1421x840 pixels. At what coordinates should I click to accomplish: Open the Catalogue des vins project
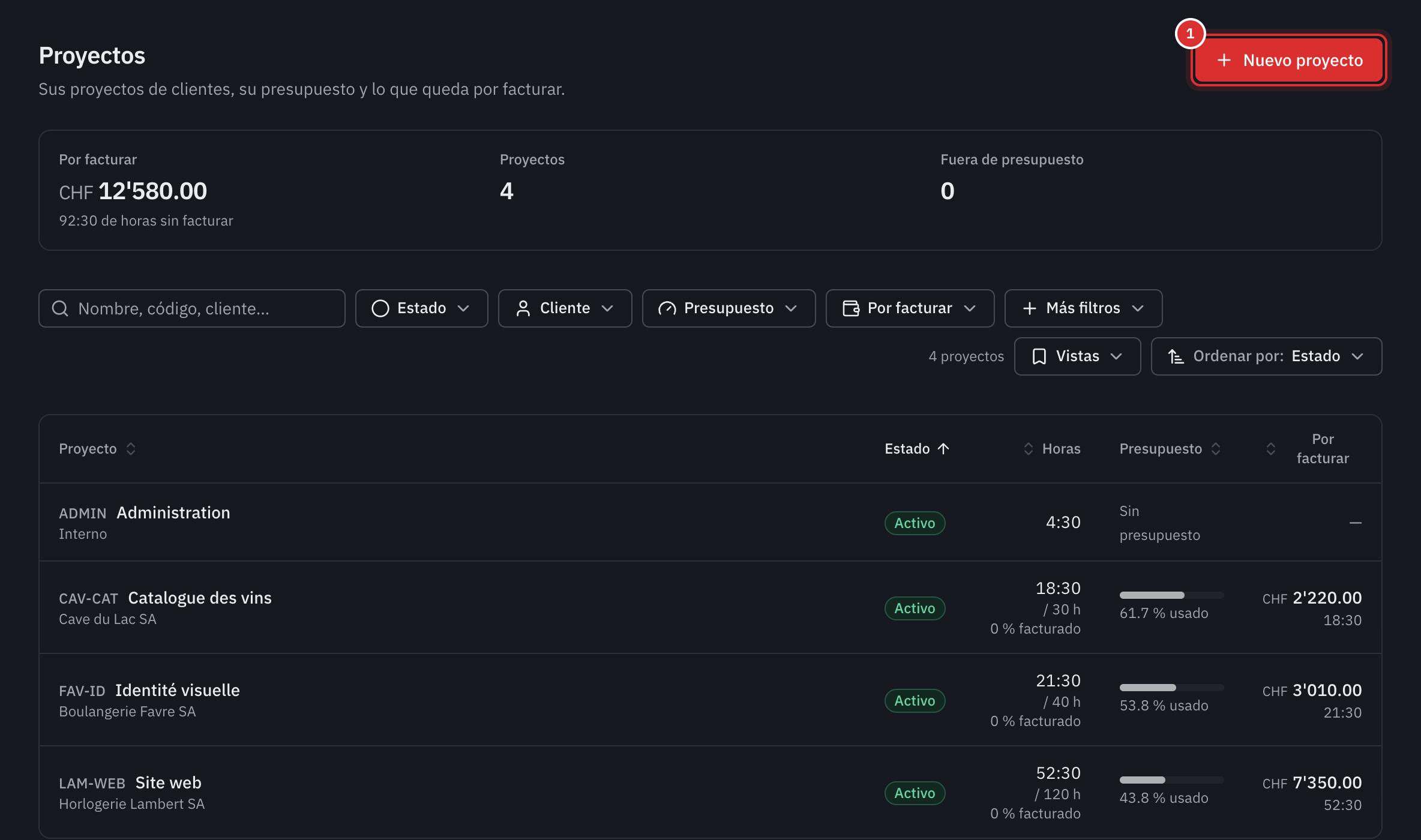click(x=710, y=608)
